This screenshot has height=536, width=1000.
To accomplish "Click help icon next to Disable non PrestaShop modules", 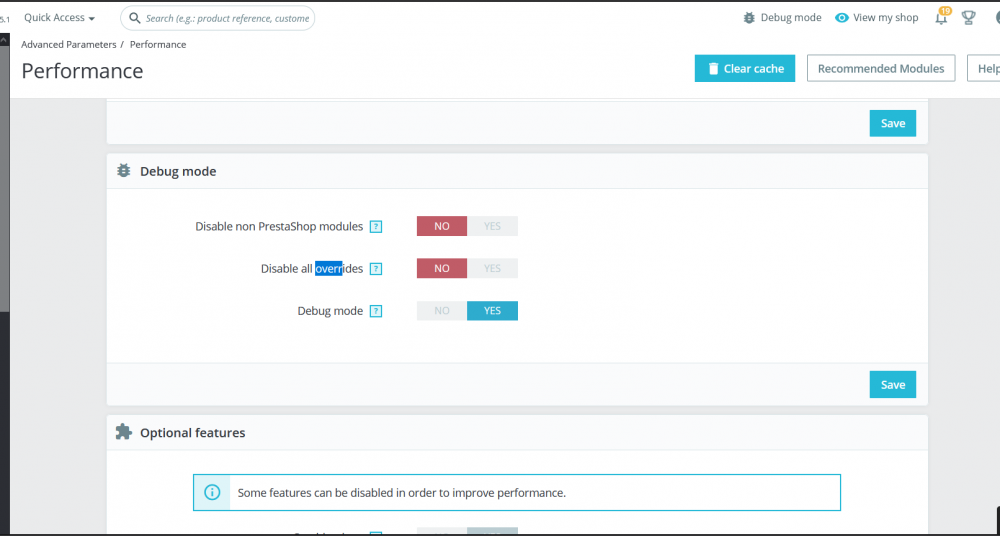I will coord(376,227).
